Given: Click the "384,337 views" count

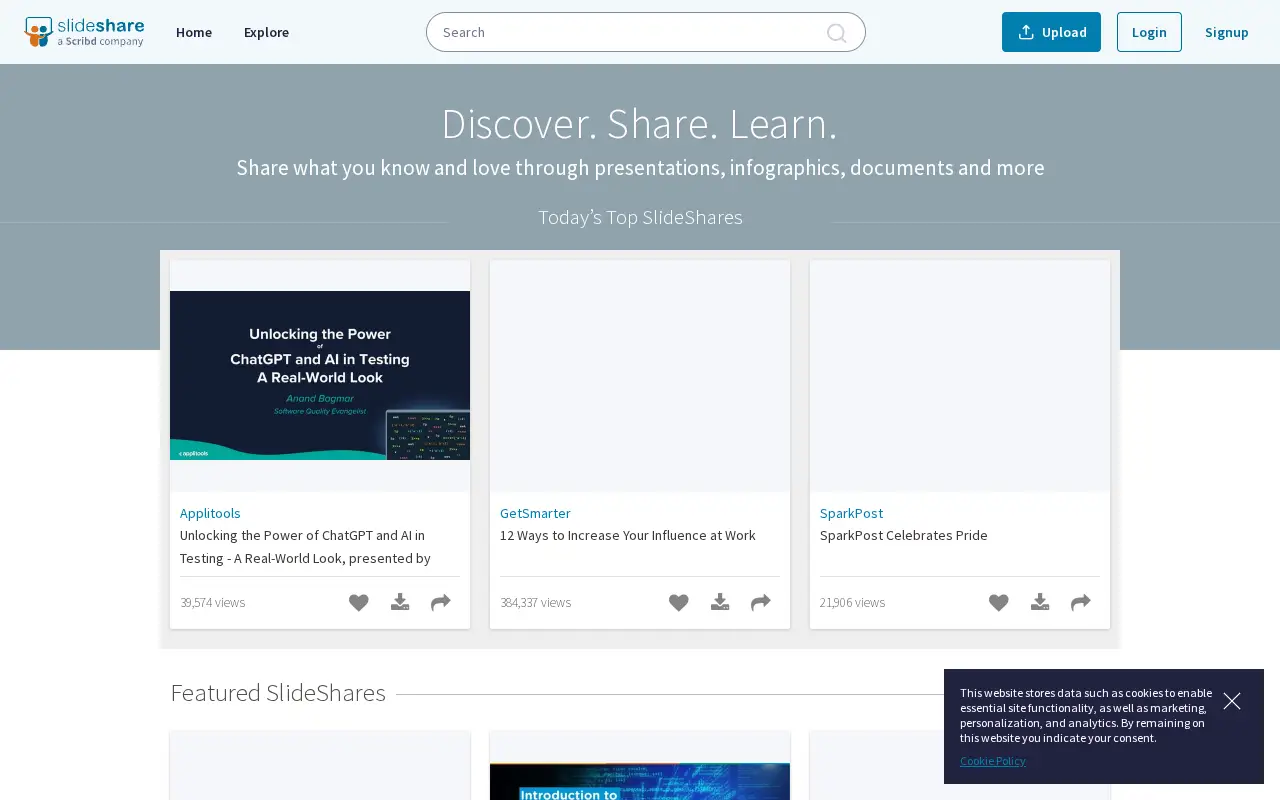Looking at the screenshot, I should point(535,602).
